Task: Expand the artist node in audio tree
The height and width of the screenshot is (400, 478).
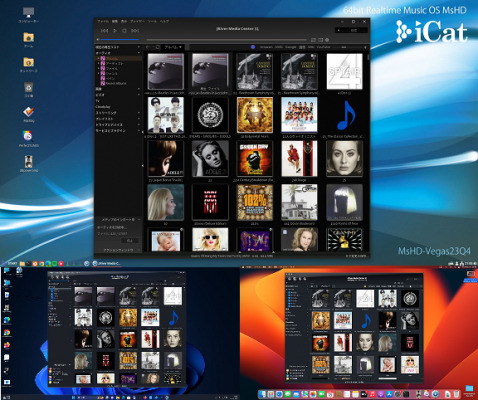Action: point(98,63)
